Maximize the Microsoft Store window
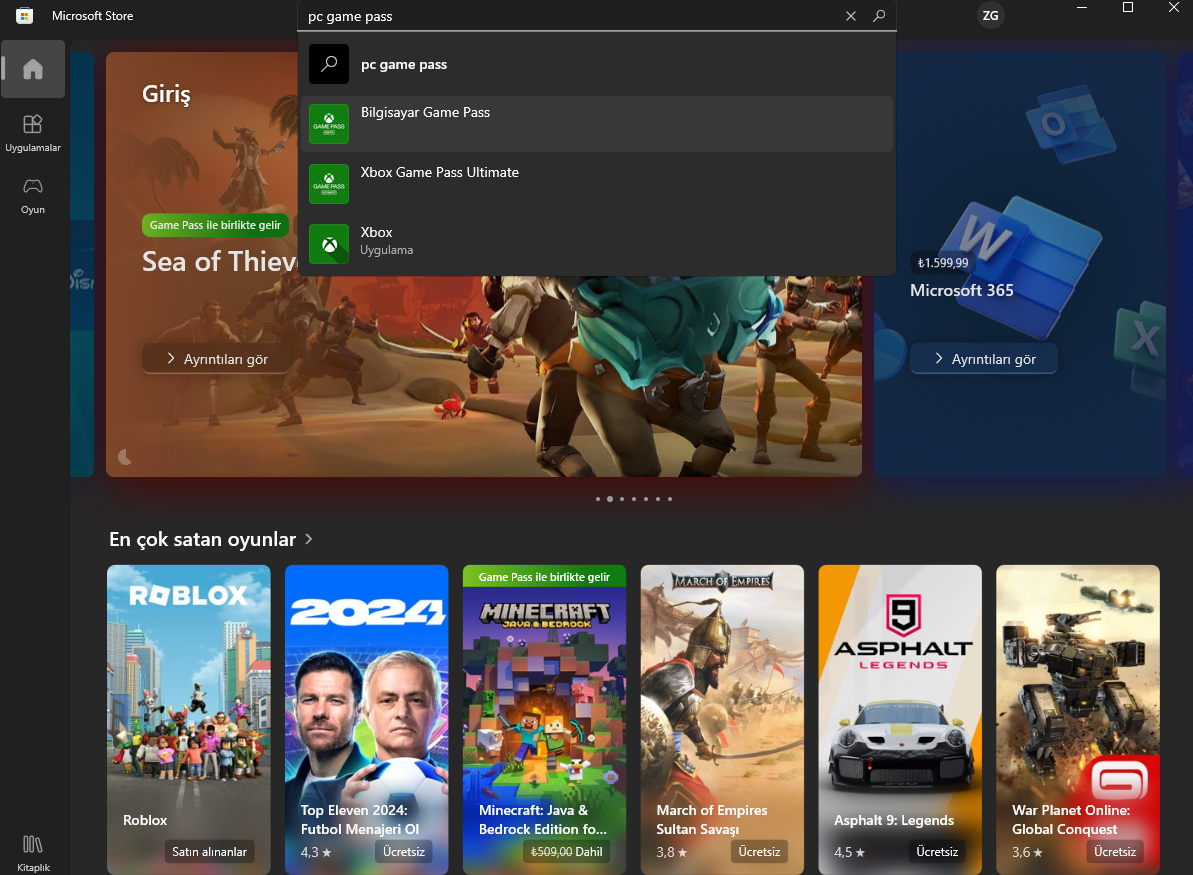The width and height of the screenshot is (1193, 875). [1128, 8]
